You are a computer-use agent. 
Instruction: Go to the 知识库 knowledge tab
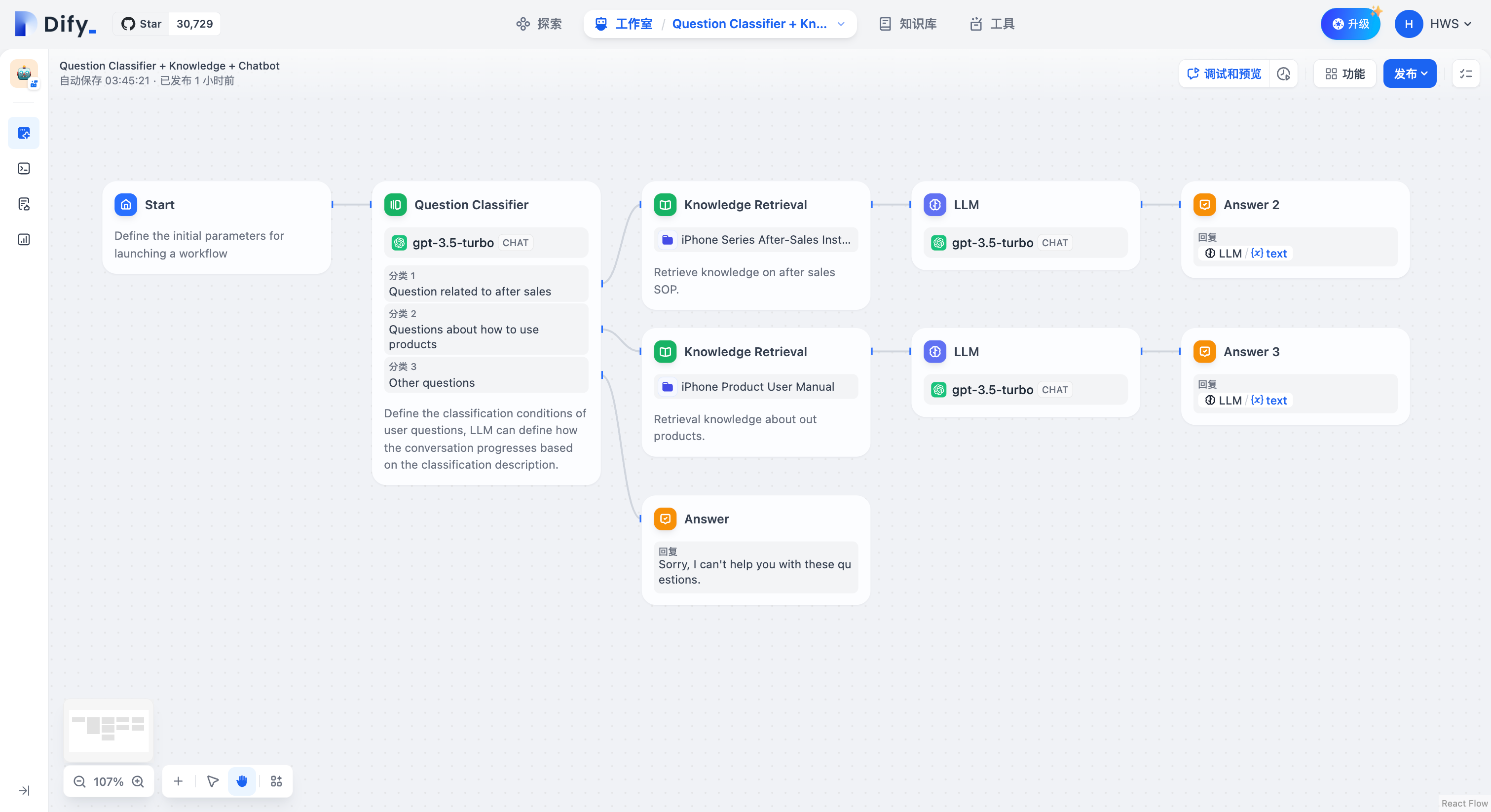(907, 24)
